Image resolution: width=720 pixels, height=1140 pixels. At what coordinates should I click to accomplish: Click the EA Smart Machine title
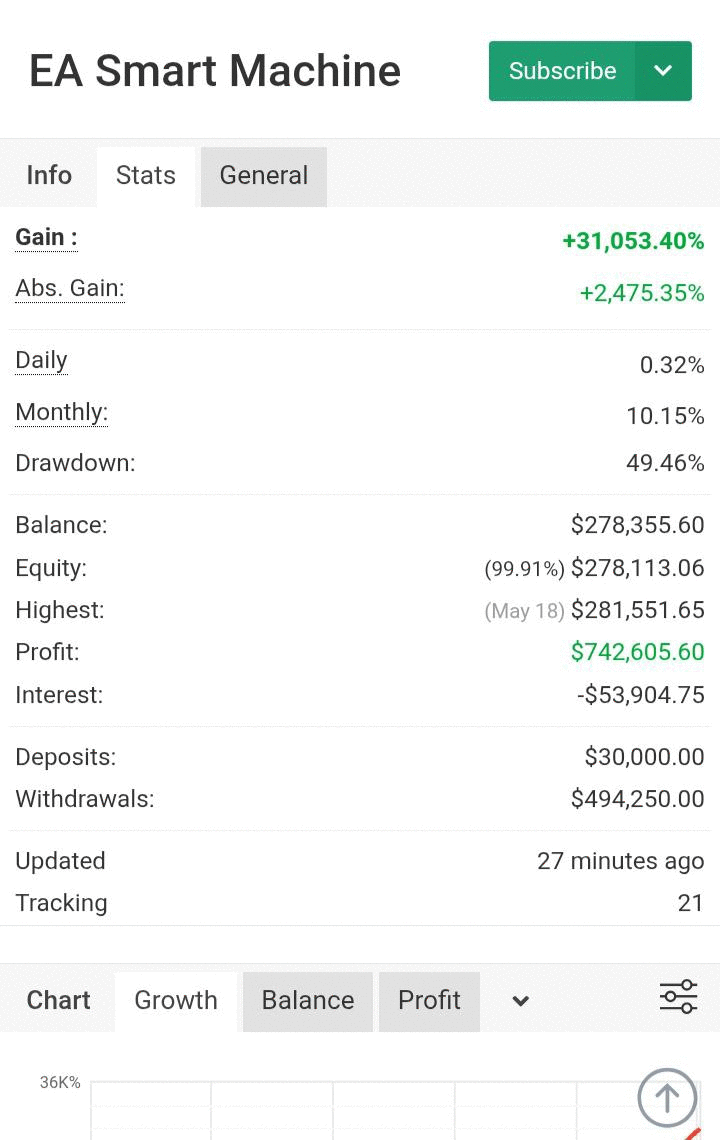point(215,71)
